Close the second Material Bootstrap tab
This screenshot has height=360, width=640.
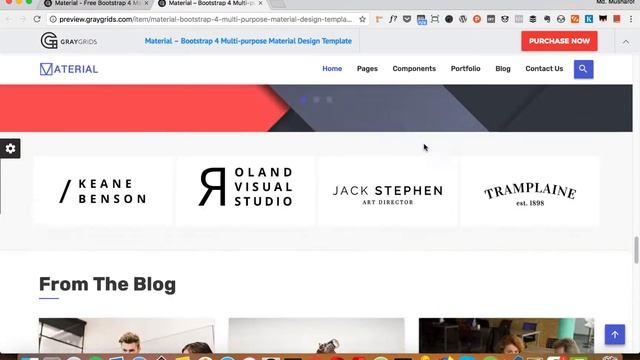tap(260, 3)
